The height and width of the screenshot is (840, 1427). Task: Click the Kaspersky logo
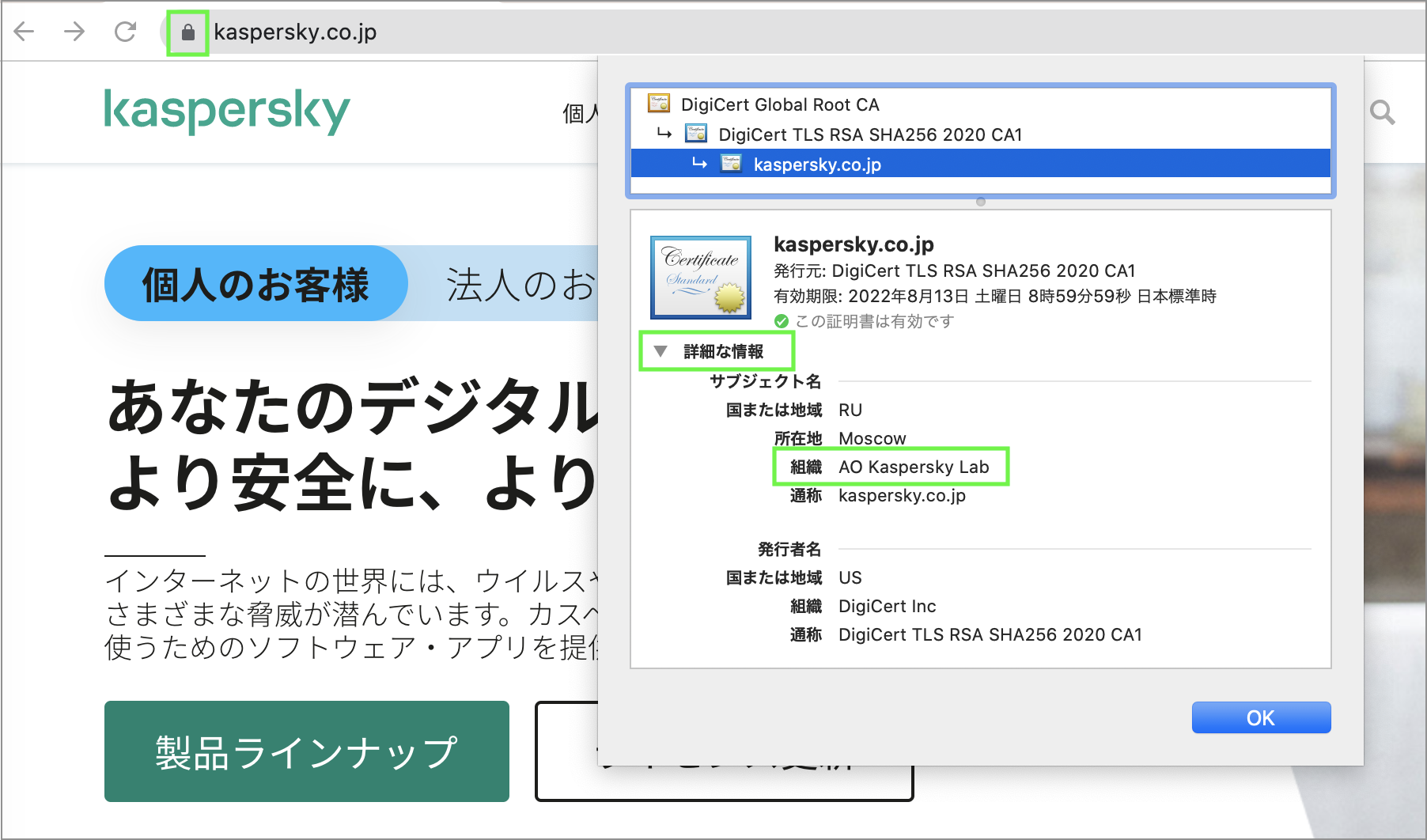tap(227, 111)
